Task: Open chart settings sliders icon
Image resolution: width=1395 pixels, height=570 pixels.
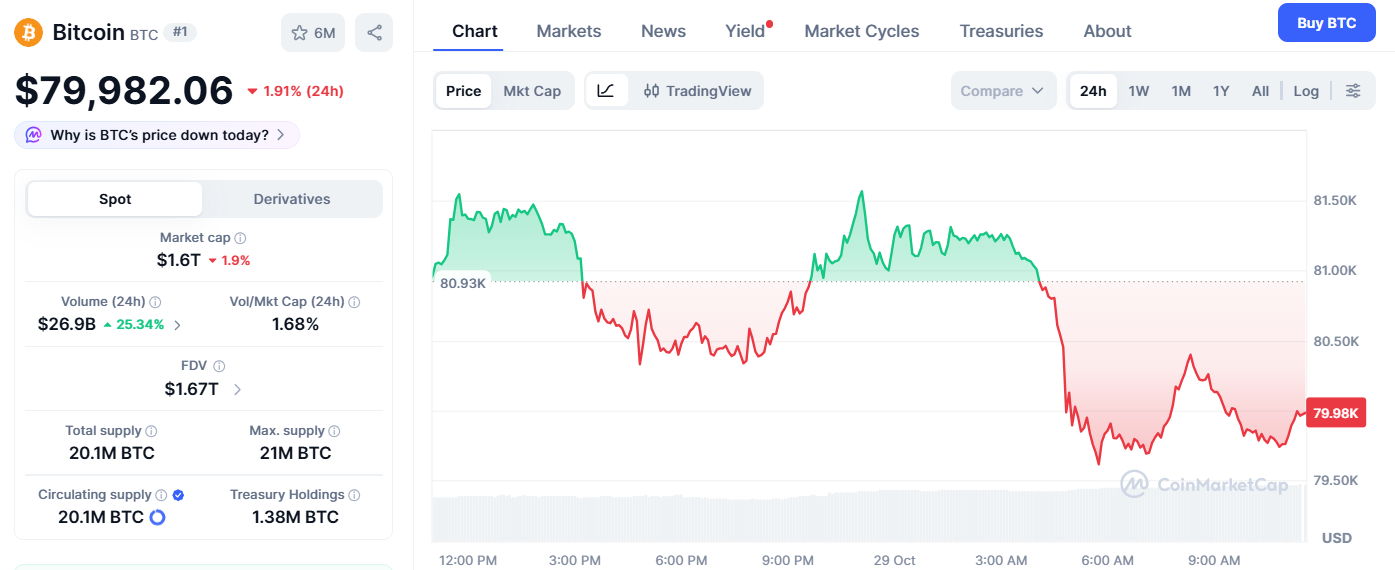Action: click(1353, 91)
